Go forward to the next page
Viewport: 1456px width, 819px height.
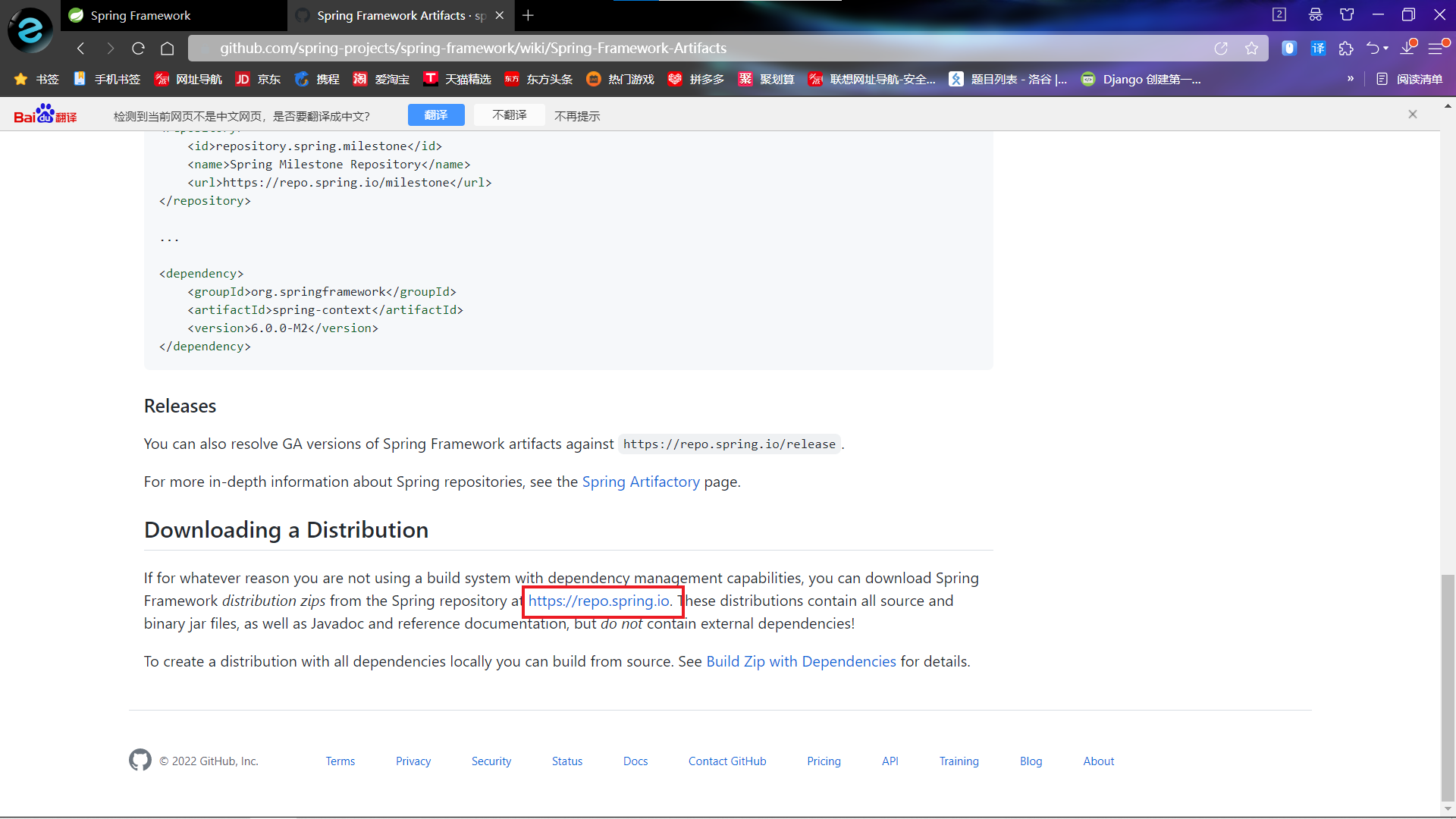point(111,49)
